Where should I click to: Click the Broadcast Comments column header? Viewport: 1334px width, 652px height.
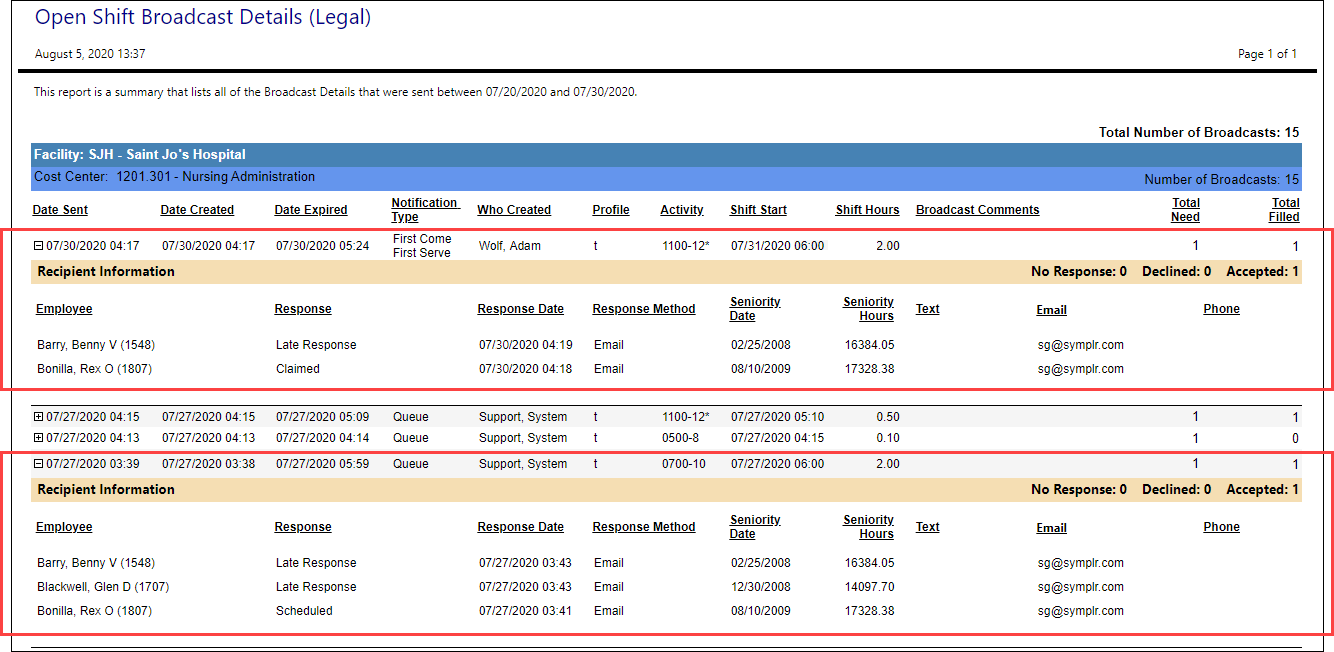tap(977, 210)
